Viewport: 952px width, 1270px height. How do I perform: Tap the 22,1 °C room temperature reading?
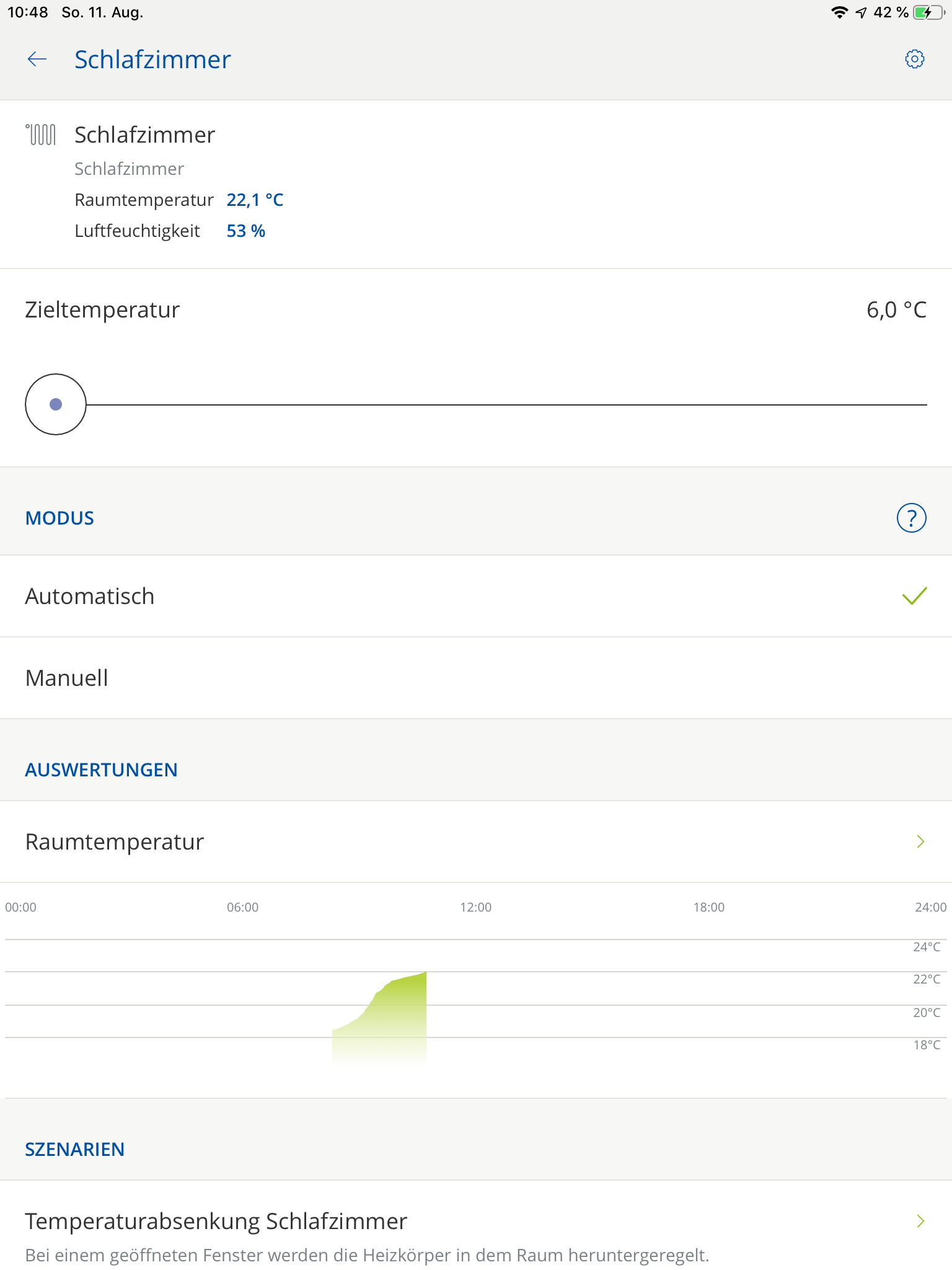click(x=255, y=200)
